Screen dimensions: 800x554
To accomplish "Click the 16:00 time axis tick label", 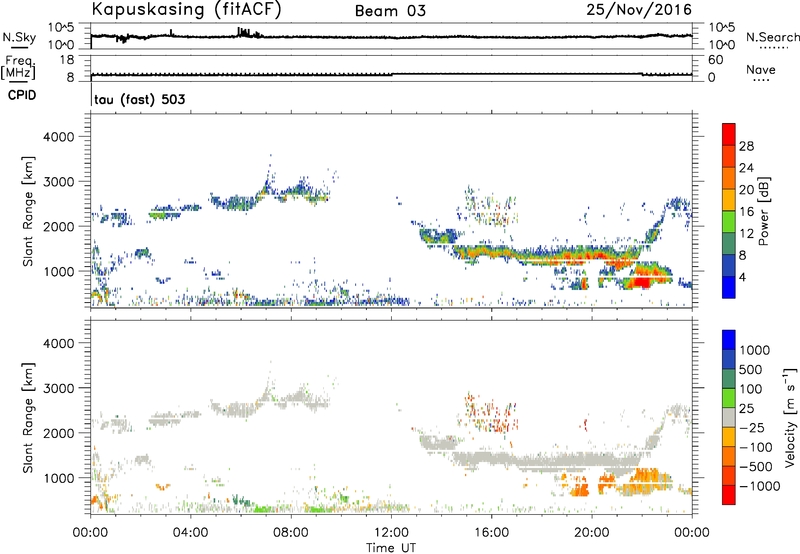I will click(491, 533).
